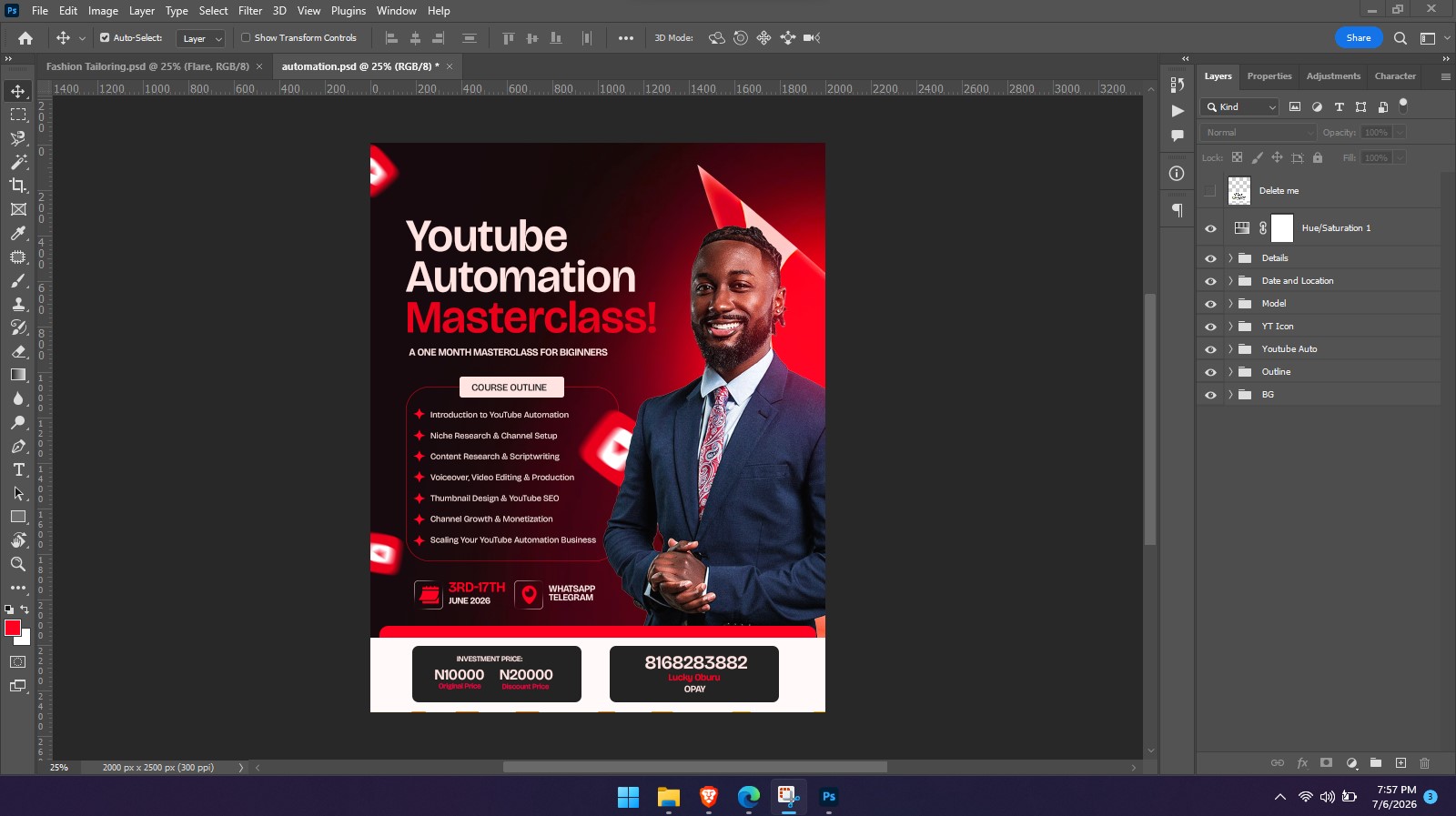
Task: Create a new group folder icon
Action: pyautogui.click(x=1376, y=763)
